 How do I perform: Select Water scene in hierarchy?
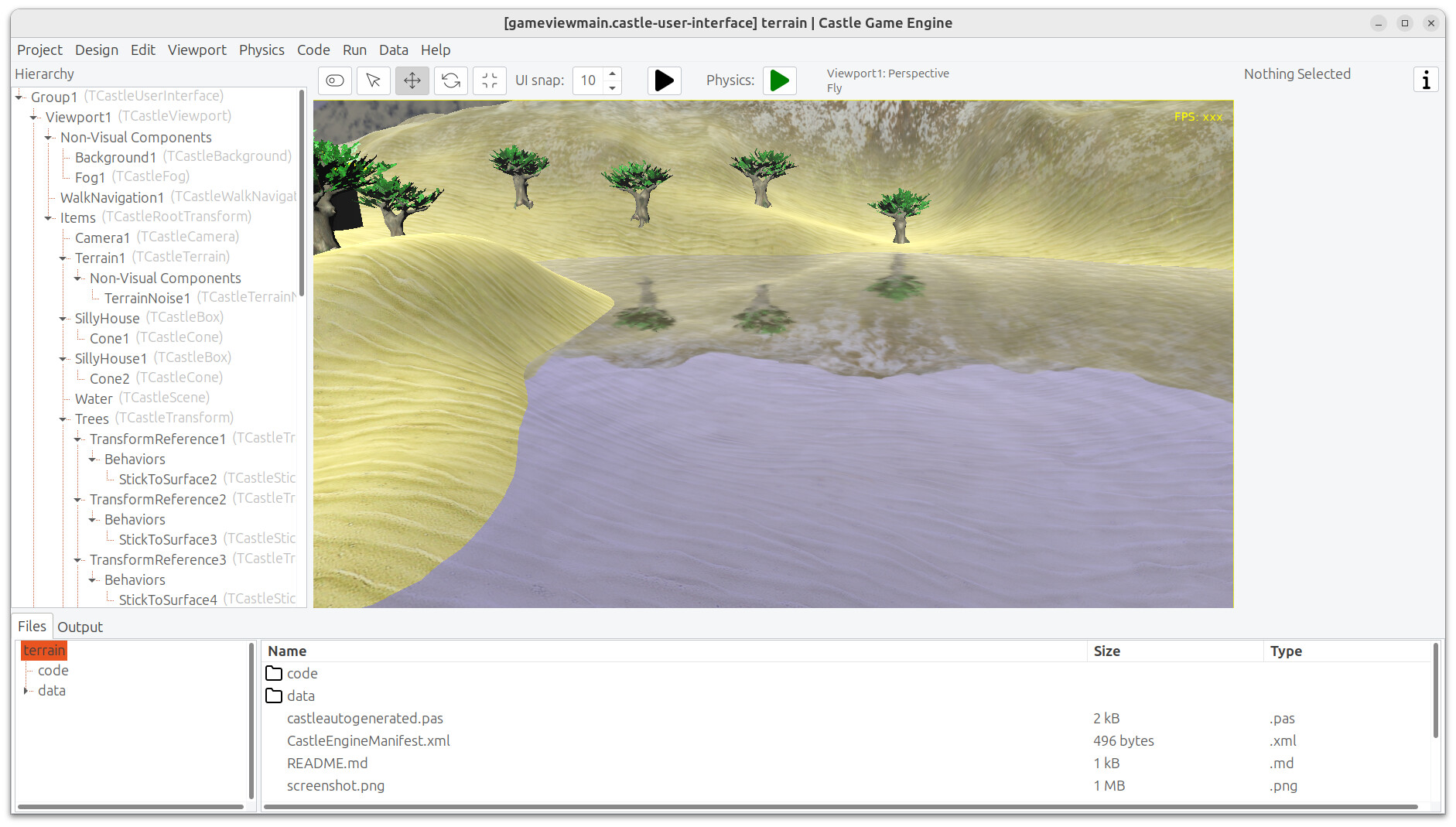94,399
